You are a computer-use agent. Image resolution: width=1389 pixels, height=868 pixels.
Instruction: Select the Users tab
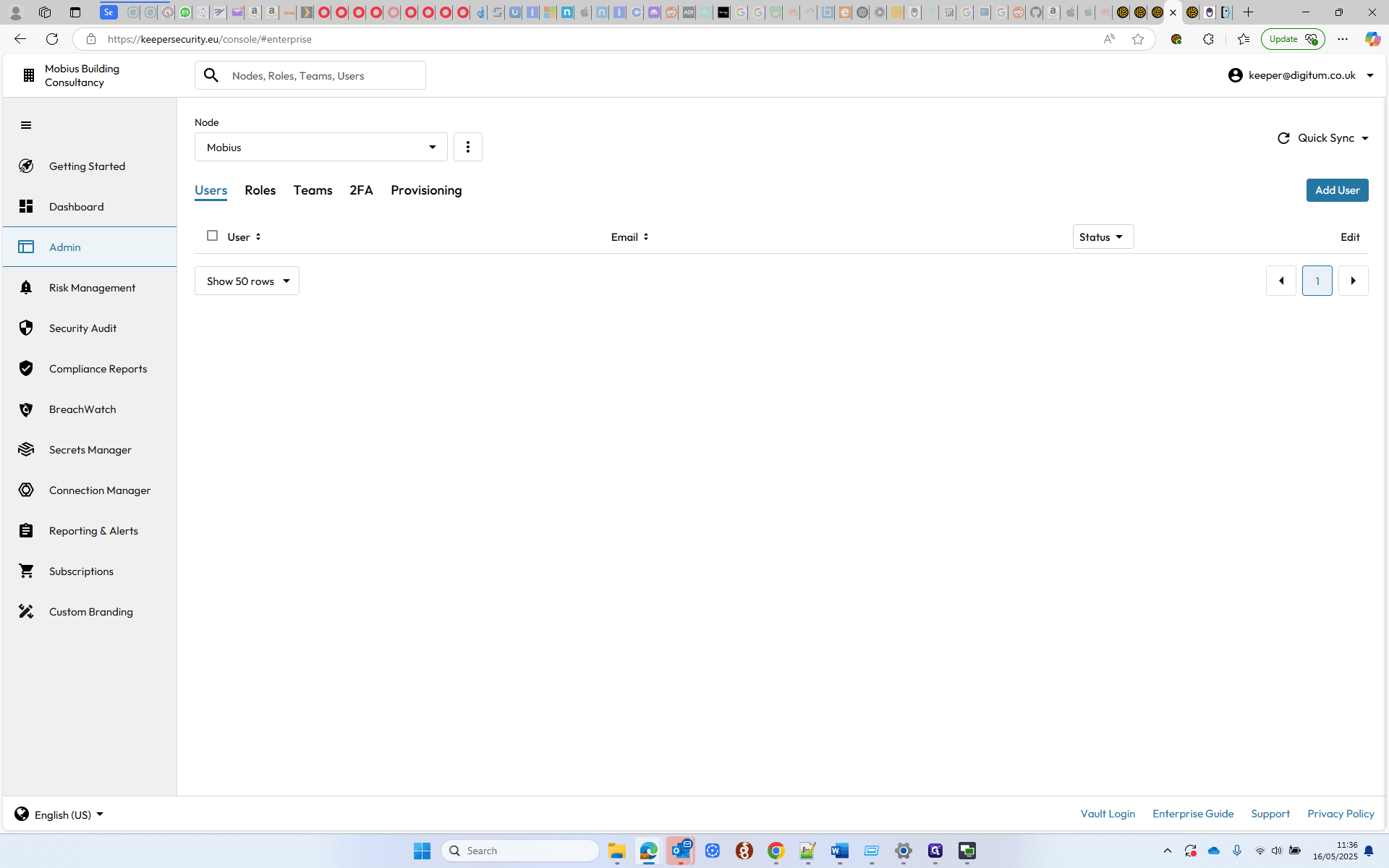tap(211, 190)
